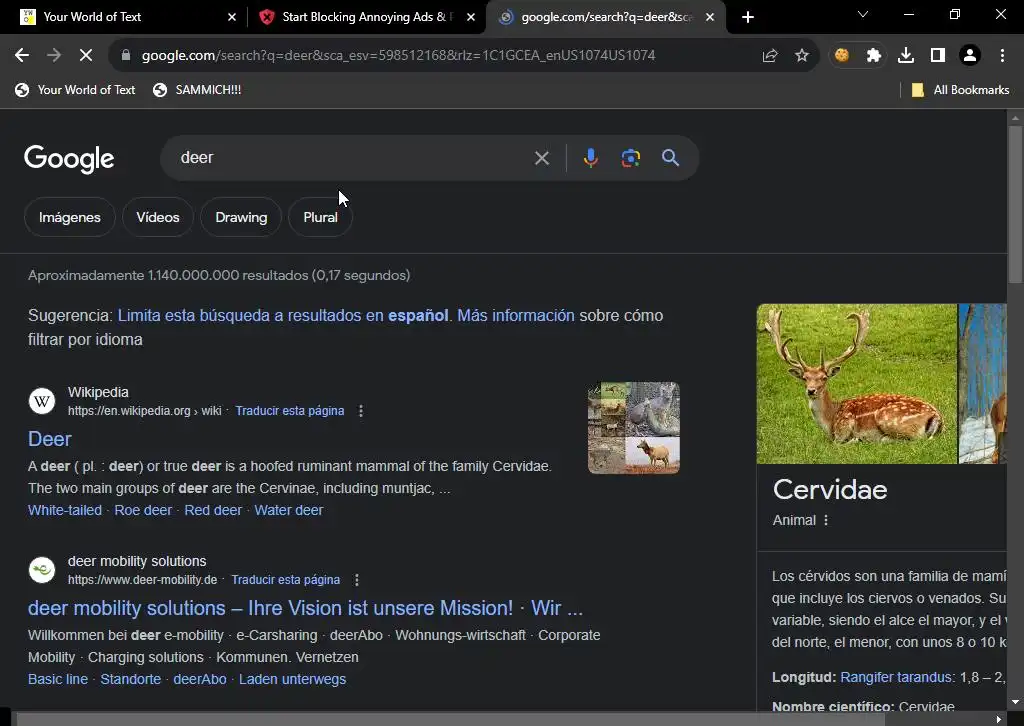Click the address bar URL

click(x=398, y=55)
